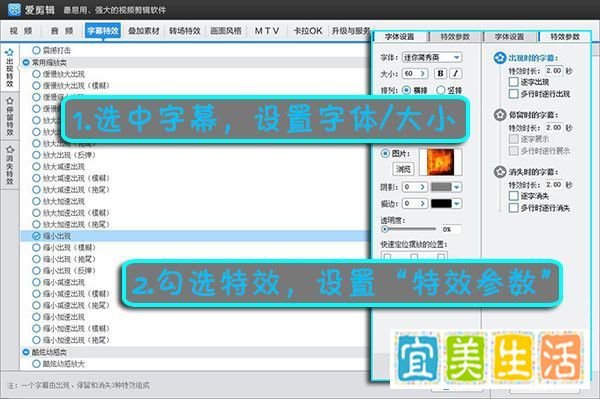
Task: Click the star icon of 停留特效
Action: coord(10,101)
